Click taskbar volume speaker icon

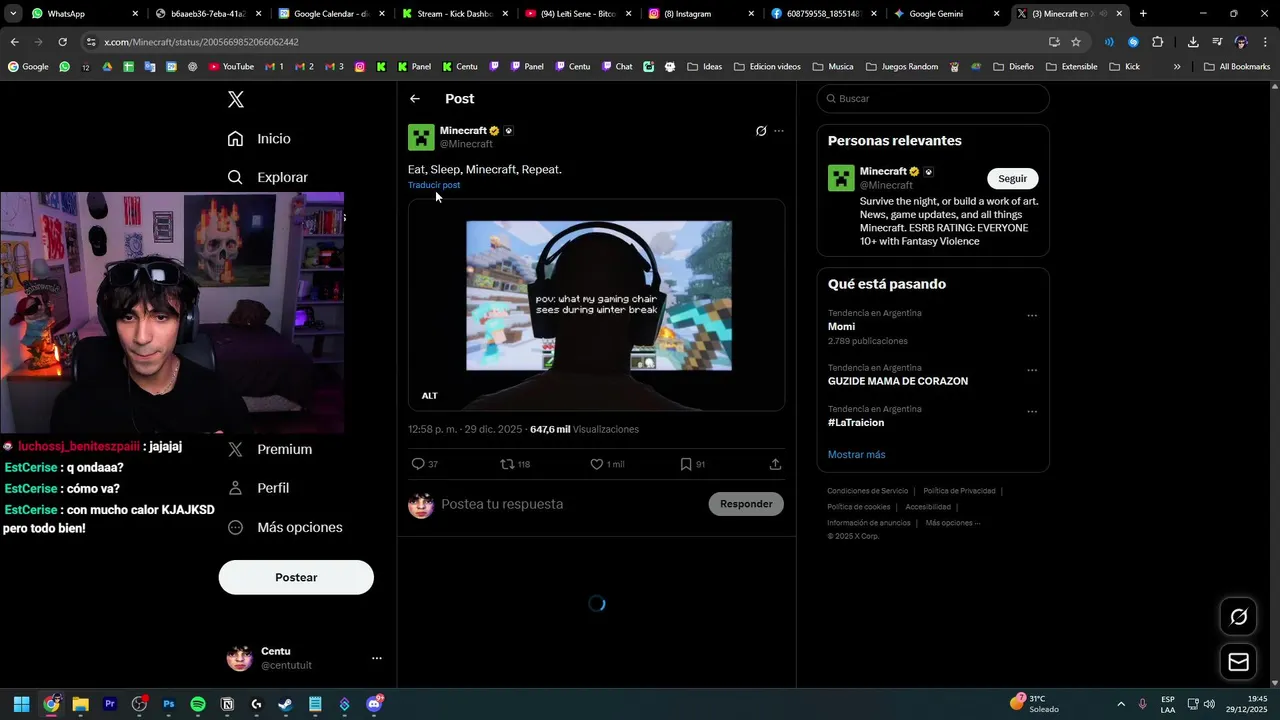point(1209,704)
